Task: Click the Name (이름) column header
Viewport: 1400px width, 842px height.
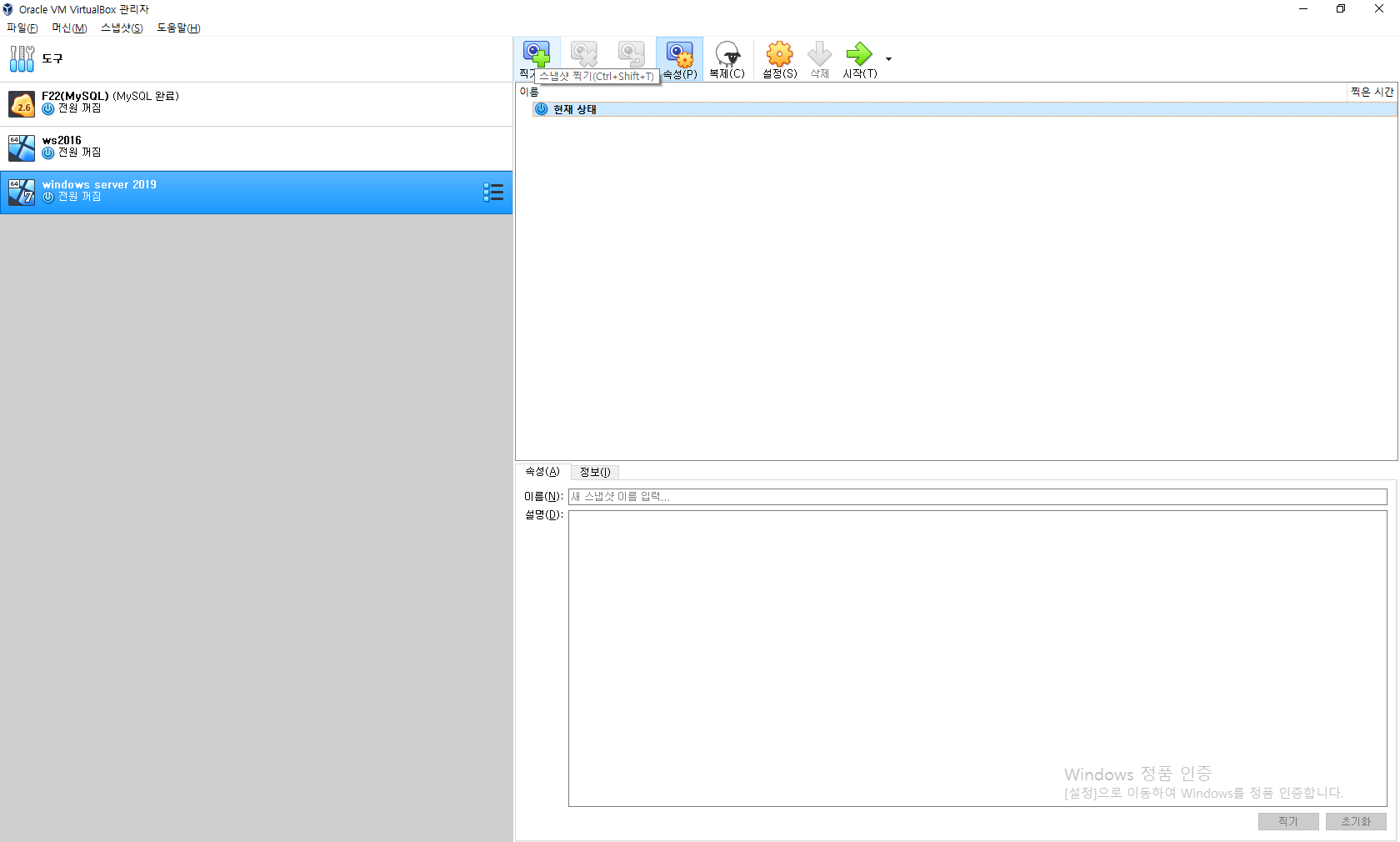Action: click(931, 92)
